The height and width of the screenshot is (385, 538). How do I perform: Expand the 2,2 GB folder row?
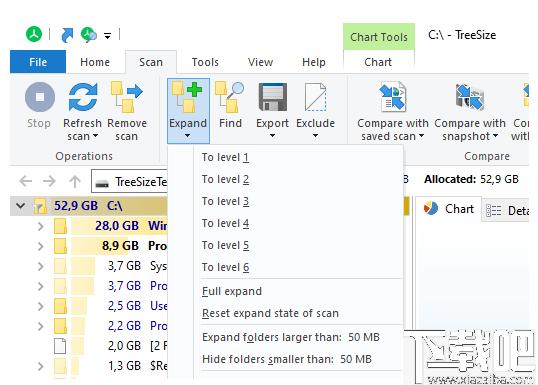(40, 326)
